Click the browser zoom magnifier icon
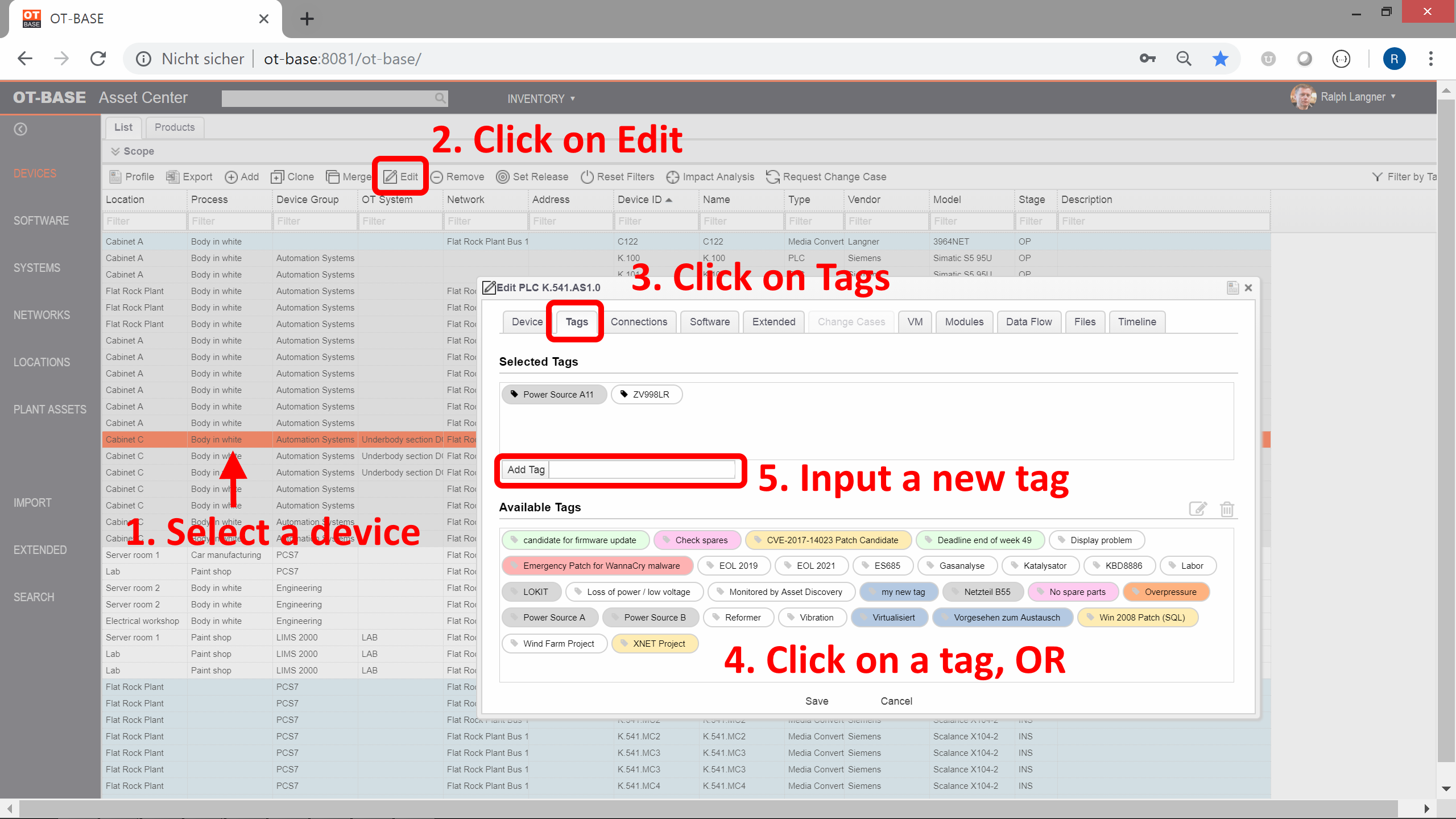The height and width of the screenshot is (819, 1456). (x=1184, y=59)
